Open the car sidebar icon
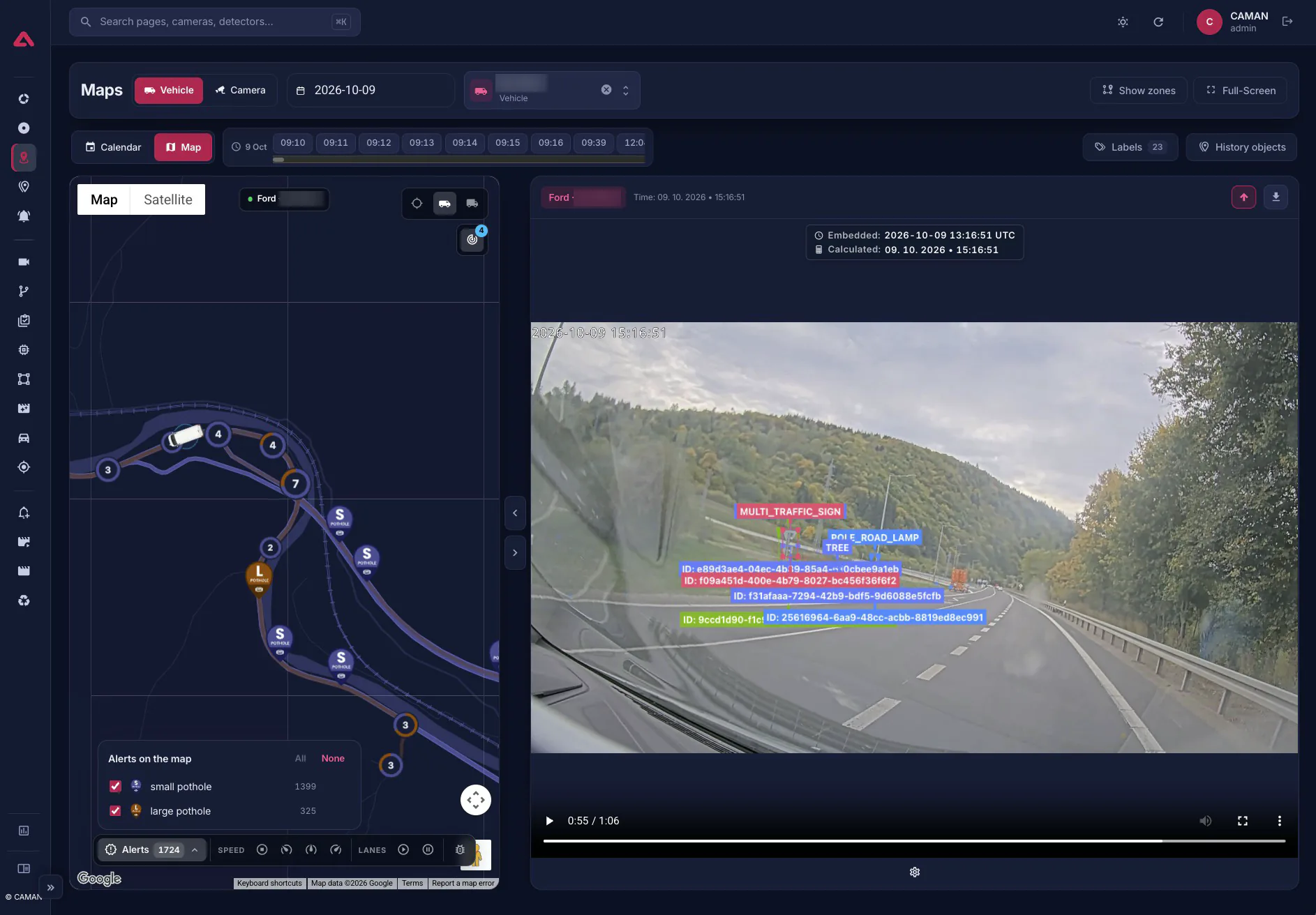 point(24,438)
